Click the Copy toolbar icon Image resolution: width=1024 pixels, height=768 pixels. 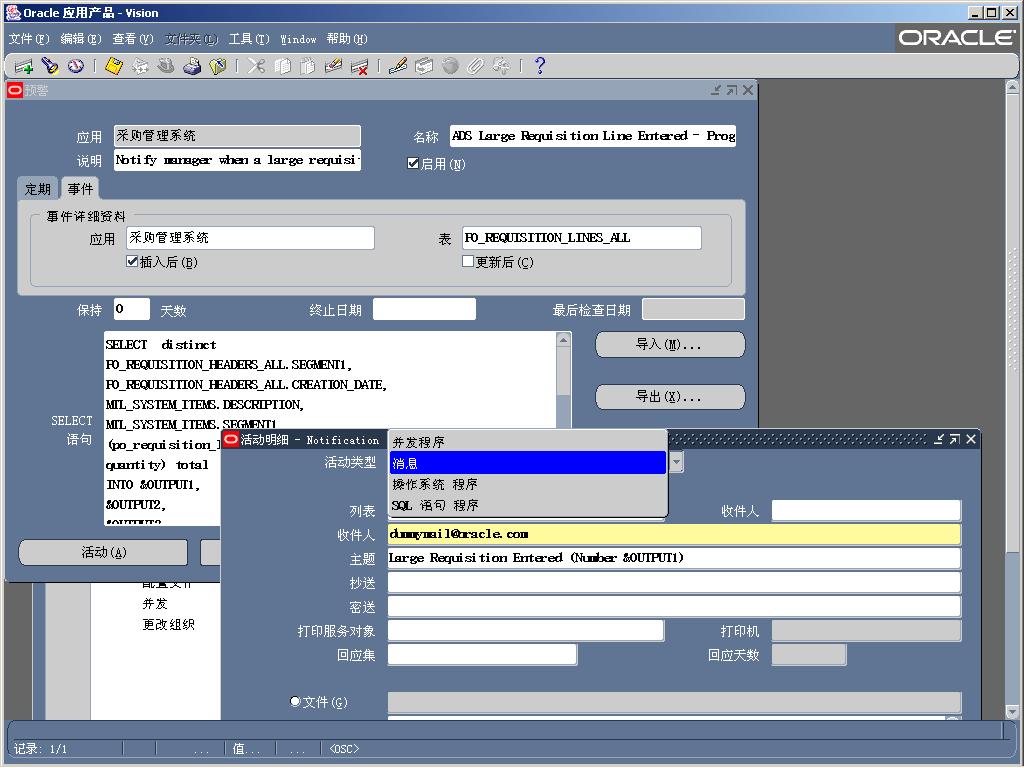pyautogui.click(x=282, y=66)
